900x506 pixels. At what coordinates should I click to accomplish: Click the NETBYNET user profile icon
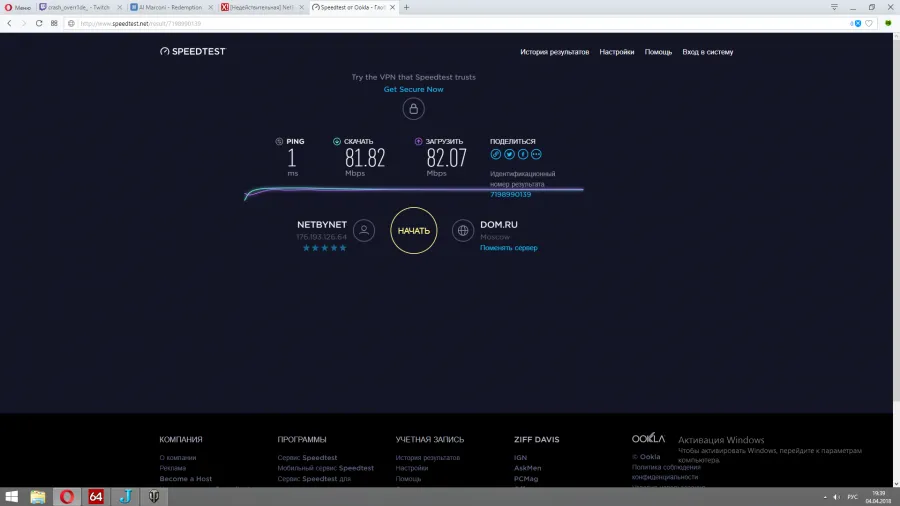pos(364,231)
